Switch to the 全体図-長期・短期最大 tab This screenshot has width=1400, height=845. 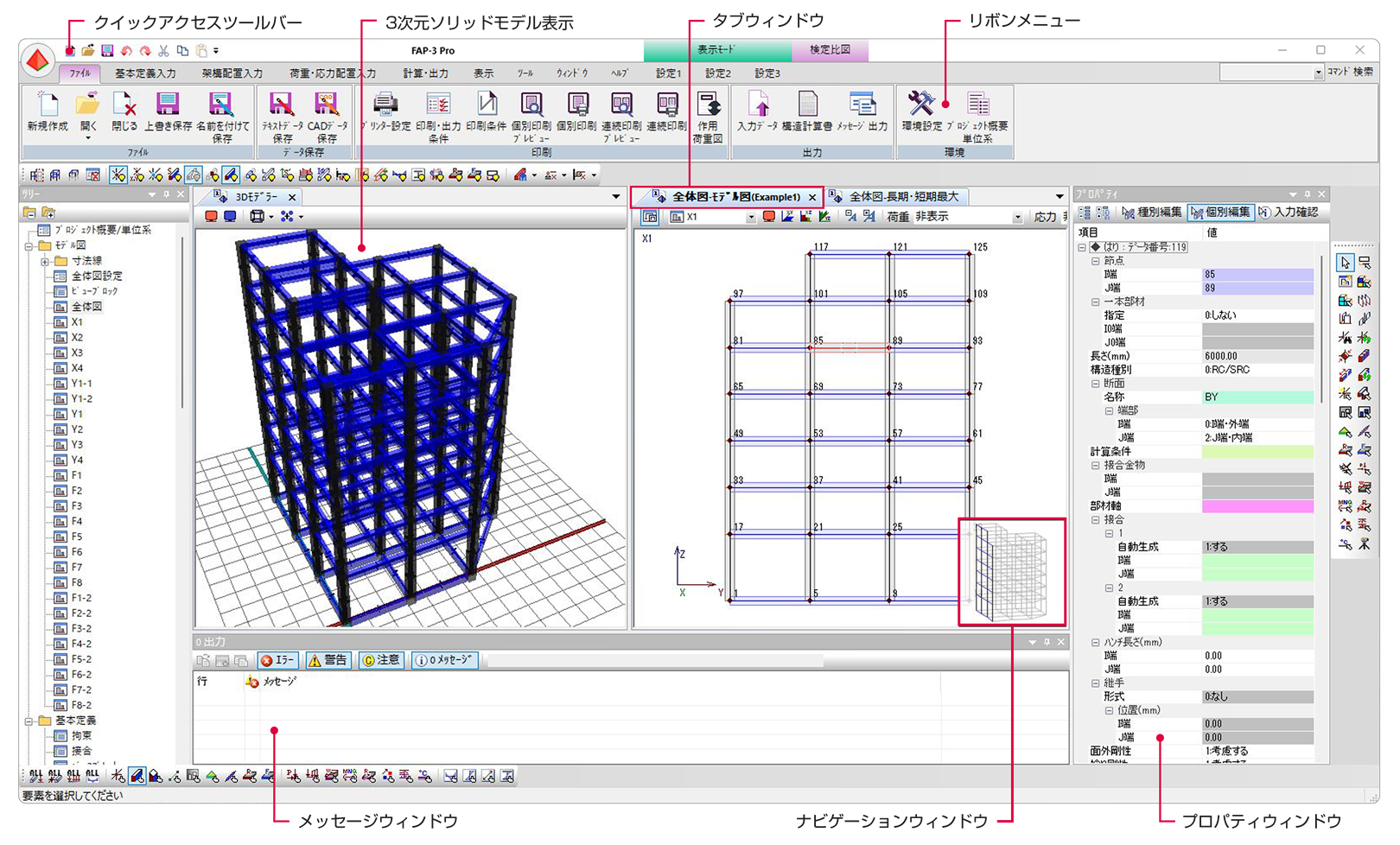tap(903, 197)
